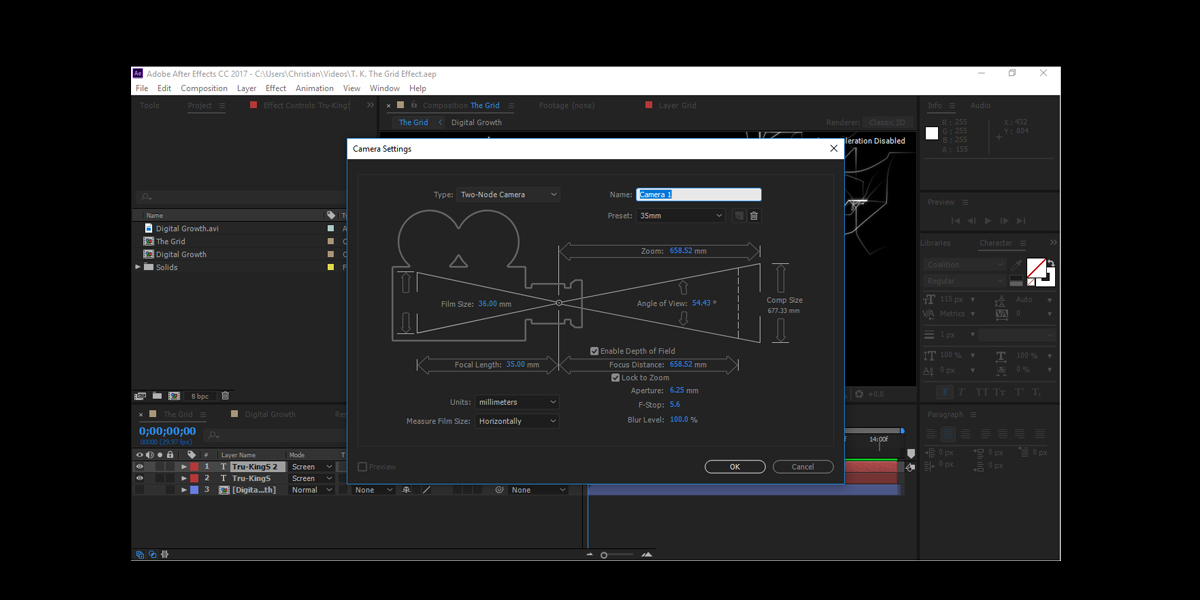
Task: Open the Animation menu
Action: pyautogui.click(x=314, y=88)
